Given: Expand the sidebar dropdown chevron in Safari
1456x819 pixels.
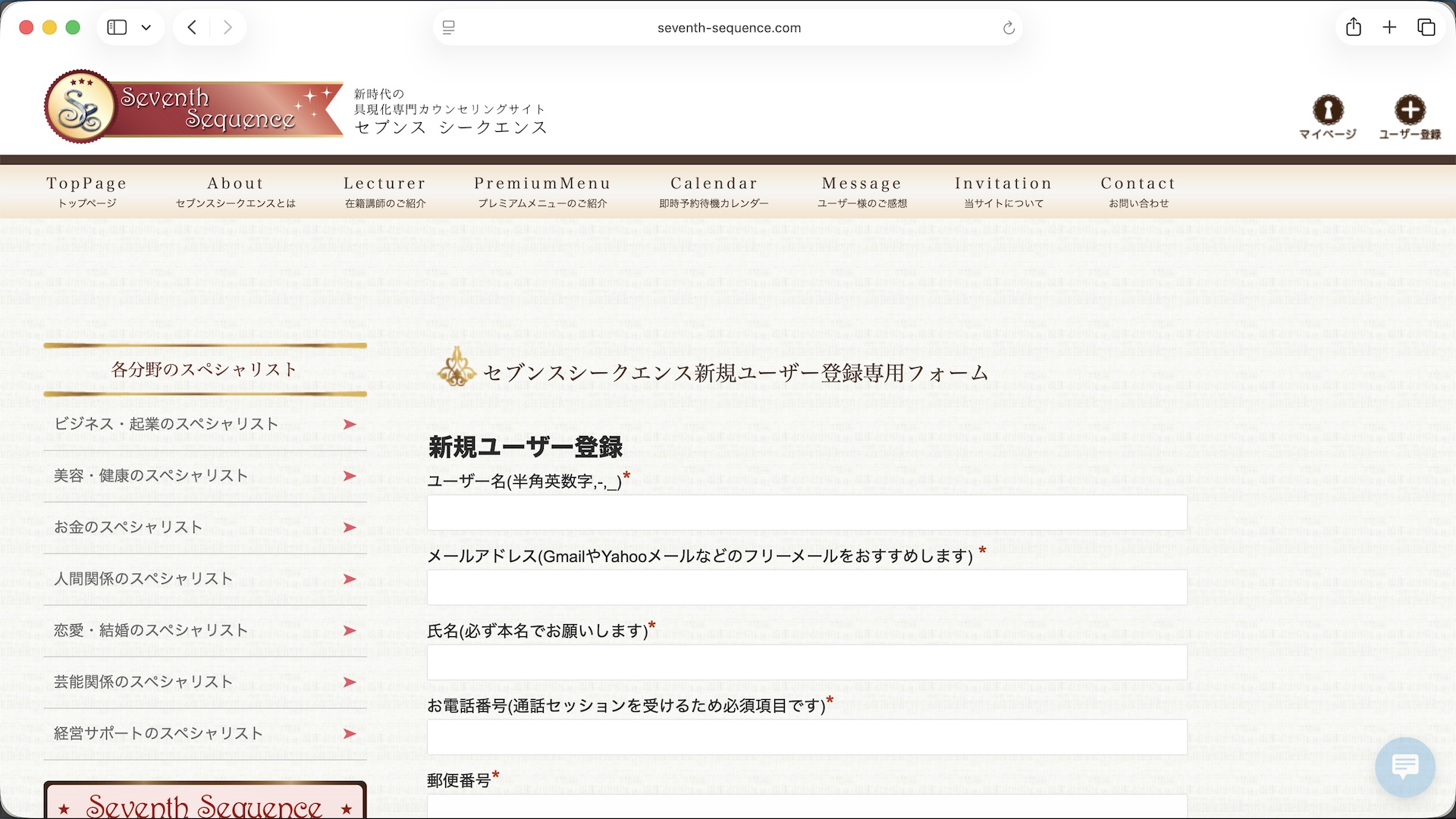Looking at the screenshot, I should point(146,28).
